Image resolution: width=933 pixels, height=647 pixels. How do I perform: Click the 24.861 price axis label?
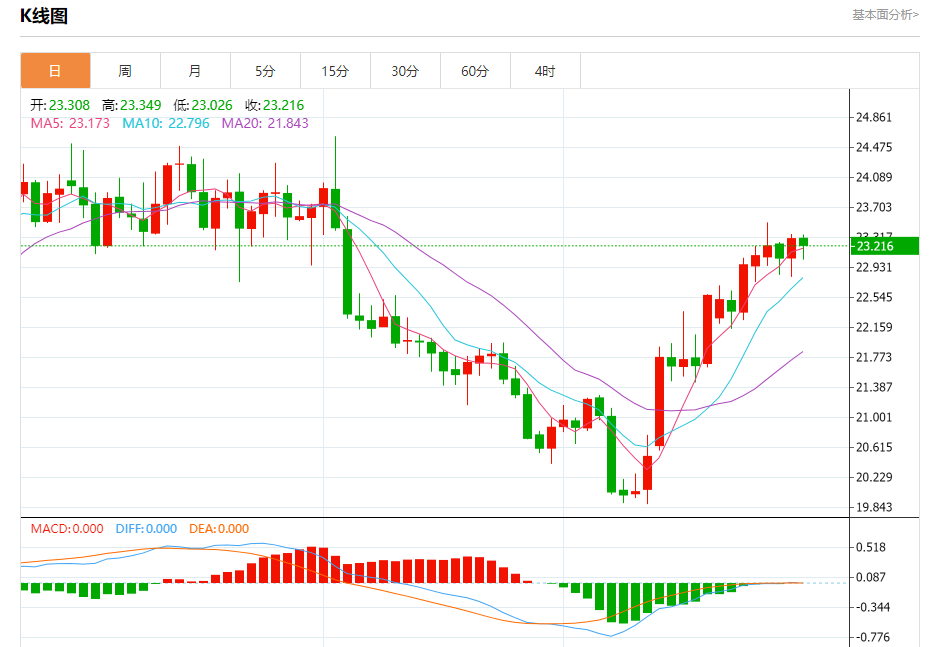(x=874, y=117)
